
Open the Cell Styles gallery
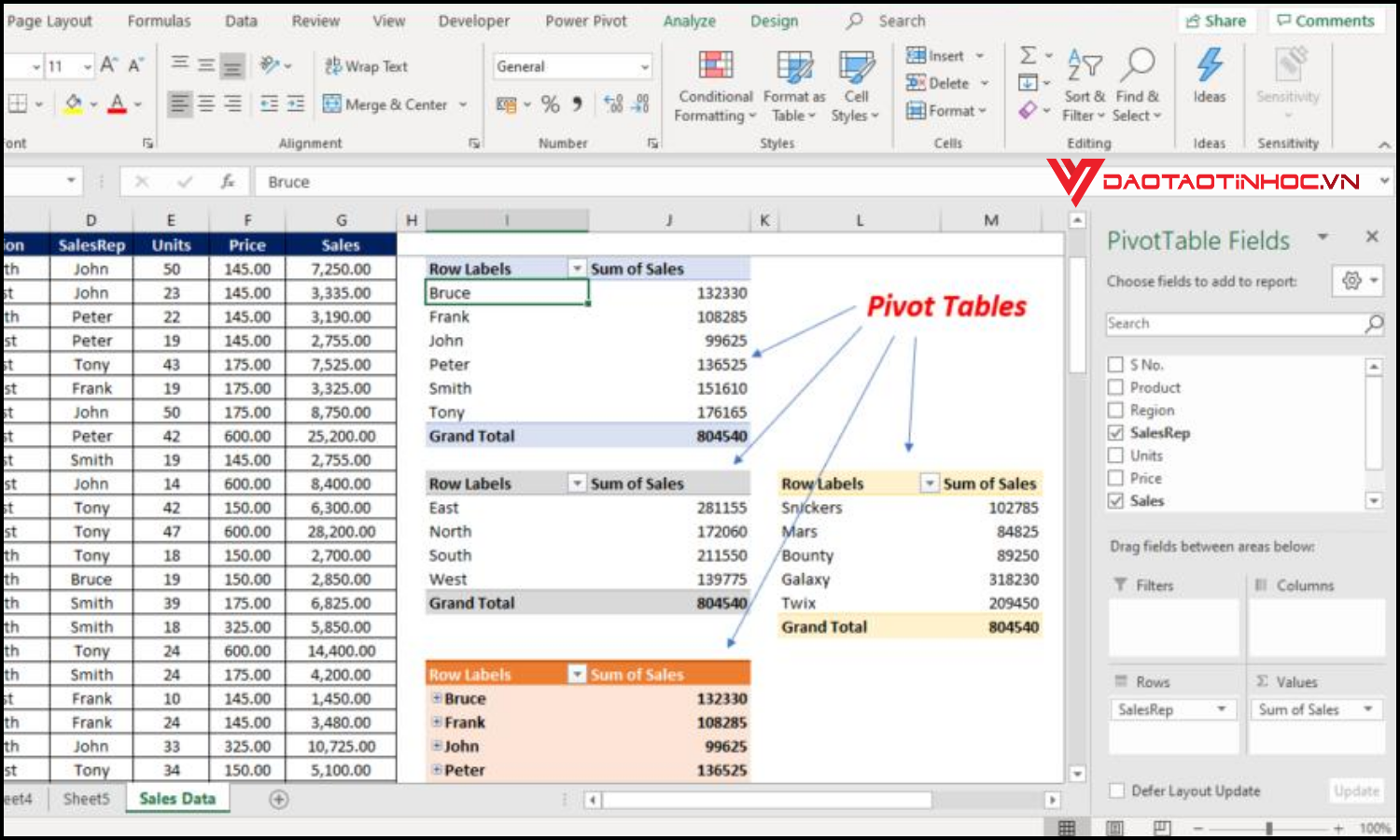(x=854, y=84)
